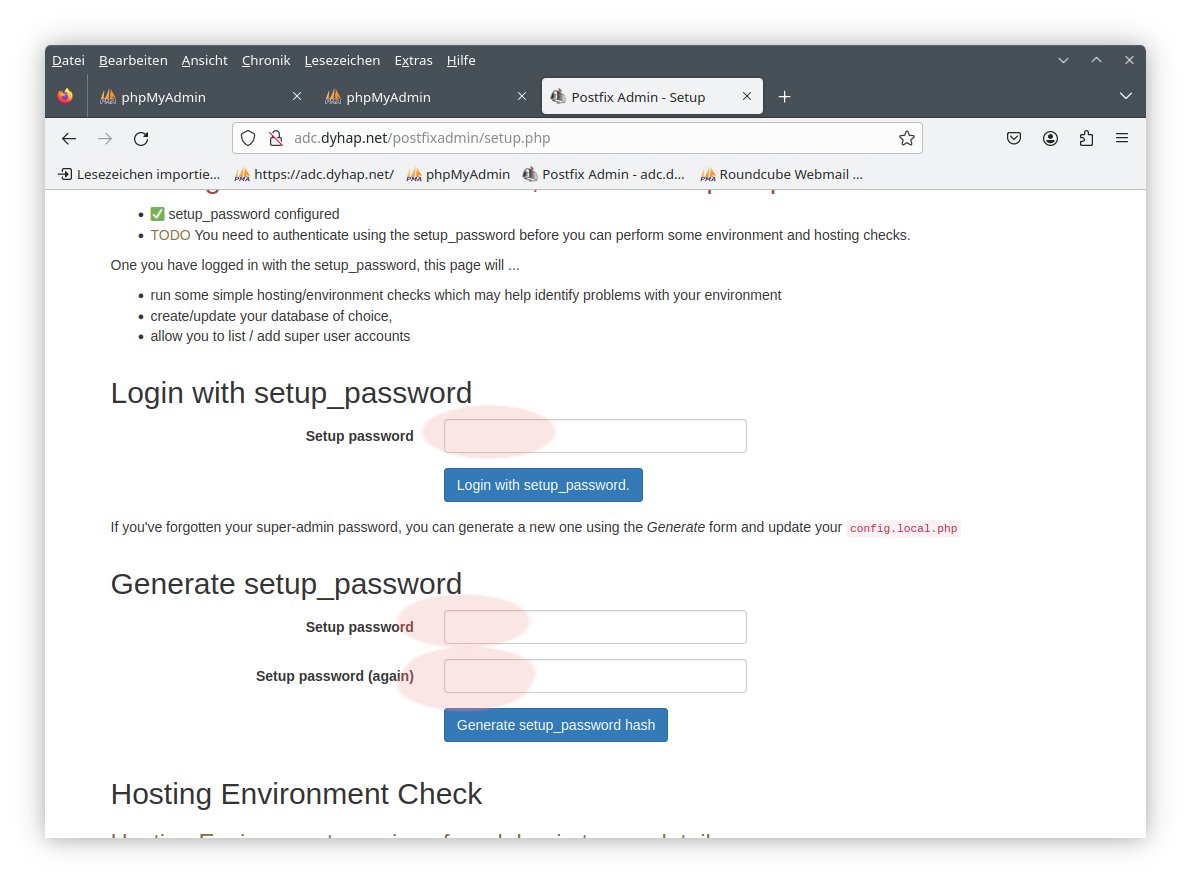Open the hamburger application menu

coord(1122,139)
